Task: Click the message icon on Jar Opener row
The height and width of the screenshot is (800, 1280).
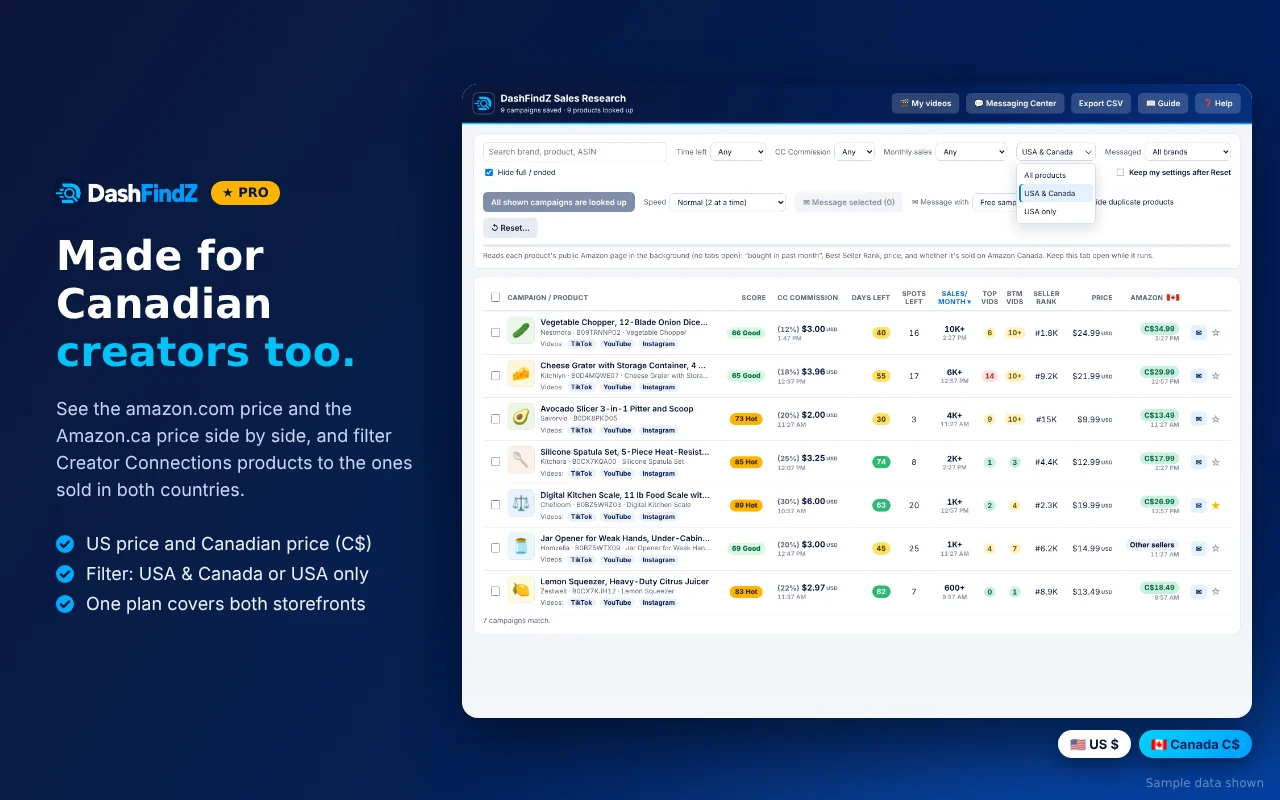Action: (1198, 548)
